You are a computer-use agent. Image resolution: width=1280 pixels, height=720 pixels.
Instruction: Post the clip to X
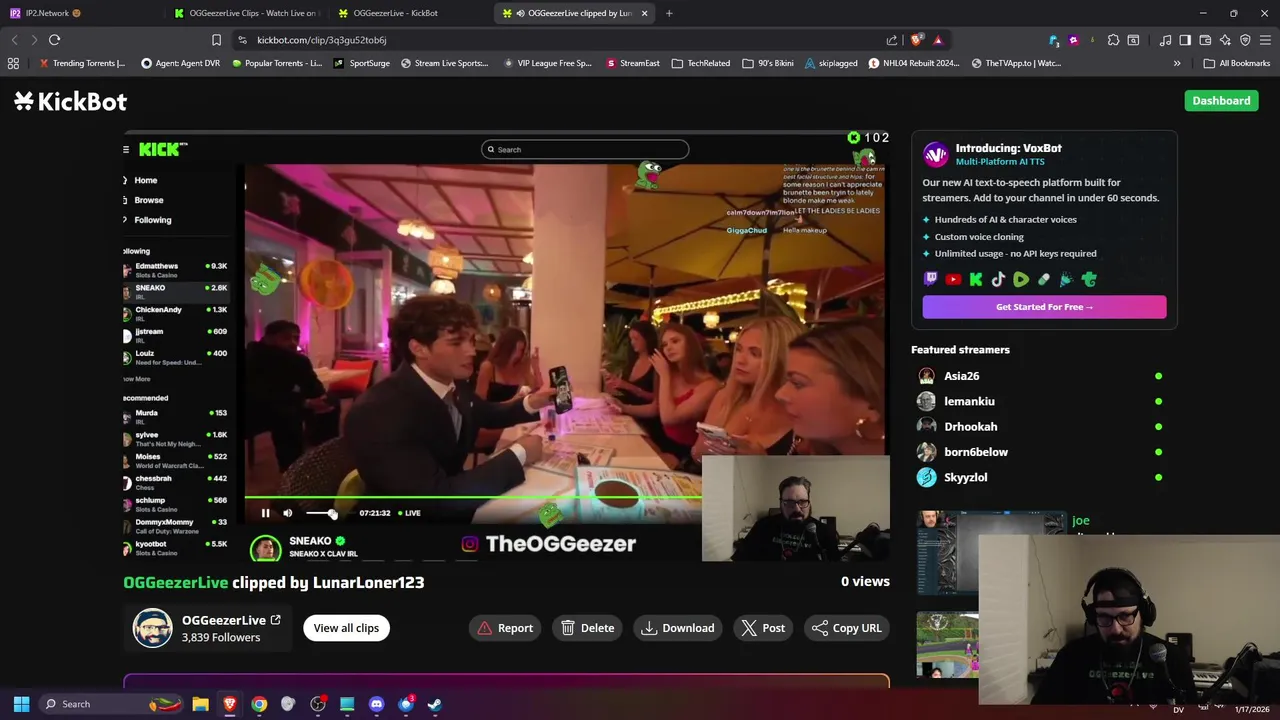point(764,628)
